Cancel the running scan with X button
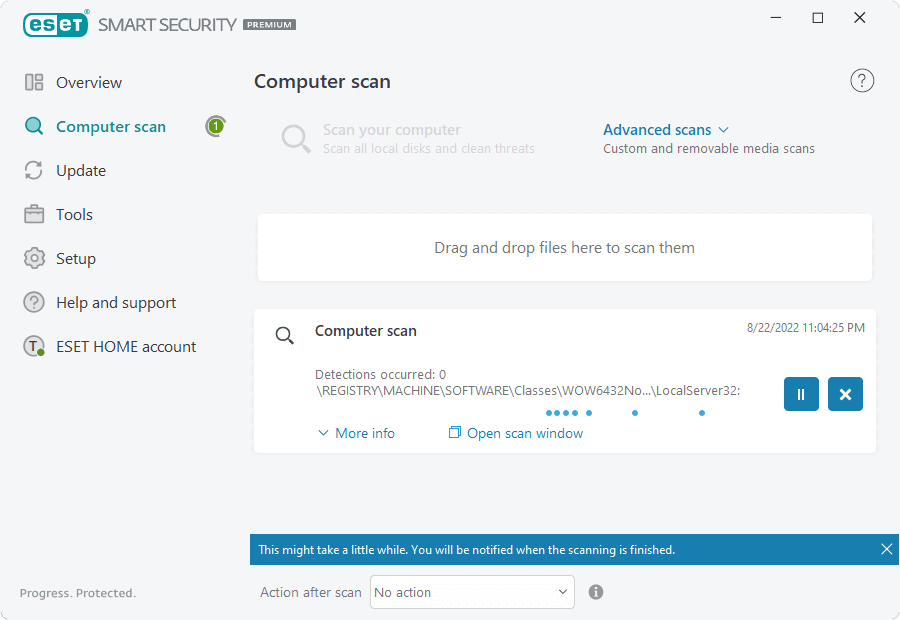The height and width of the screenshot is (620, 900). [x=845, y=394]
